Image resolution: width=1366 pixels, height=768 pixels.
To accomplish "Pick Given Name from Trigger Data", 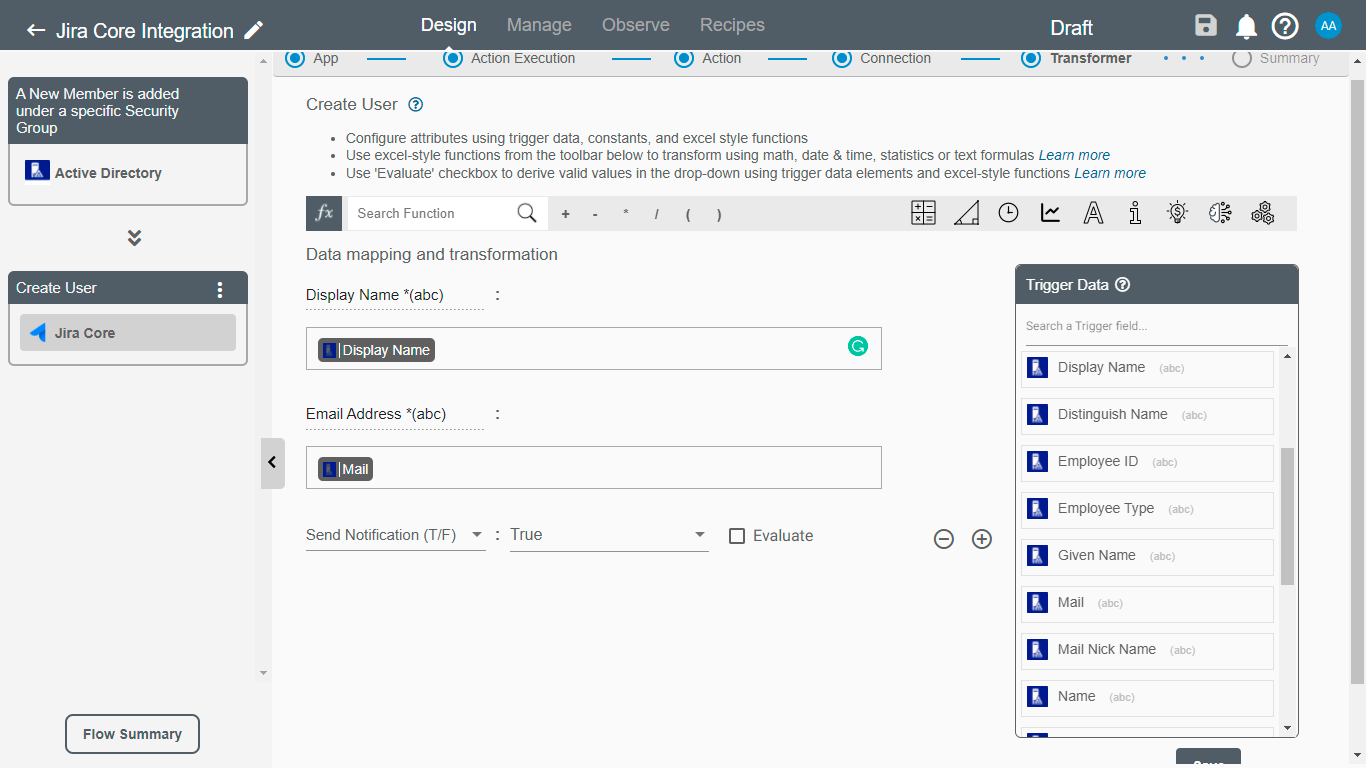I will point(1147,556).
